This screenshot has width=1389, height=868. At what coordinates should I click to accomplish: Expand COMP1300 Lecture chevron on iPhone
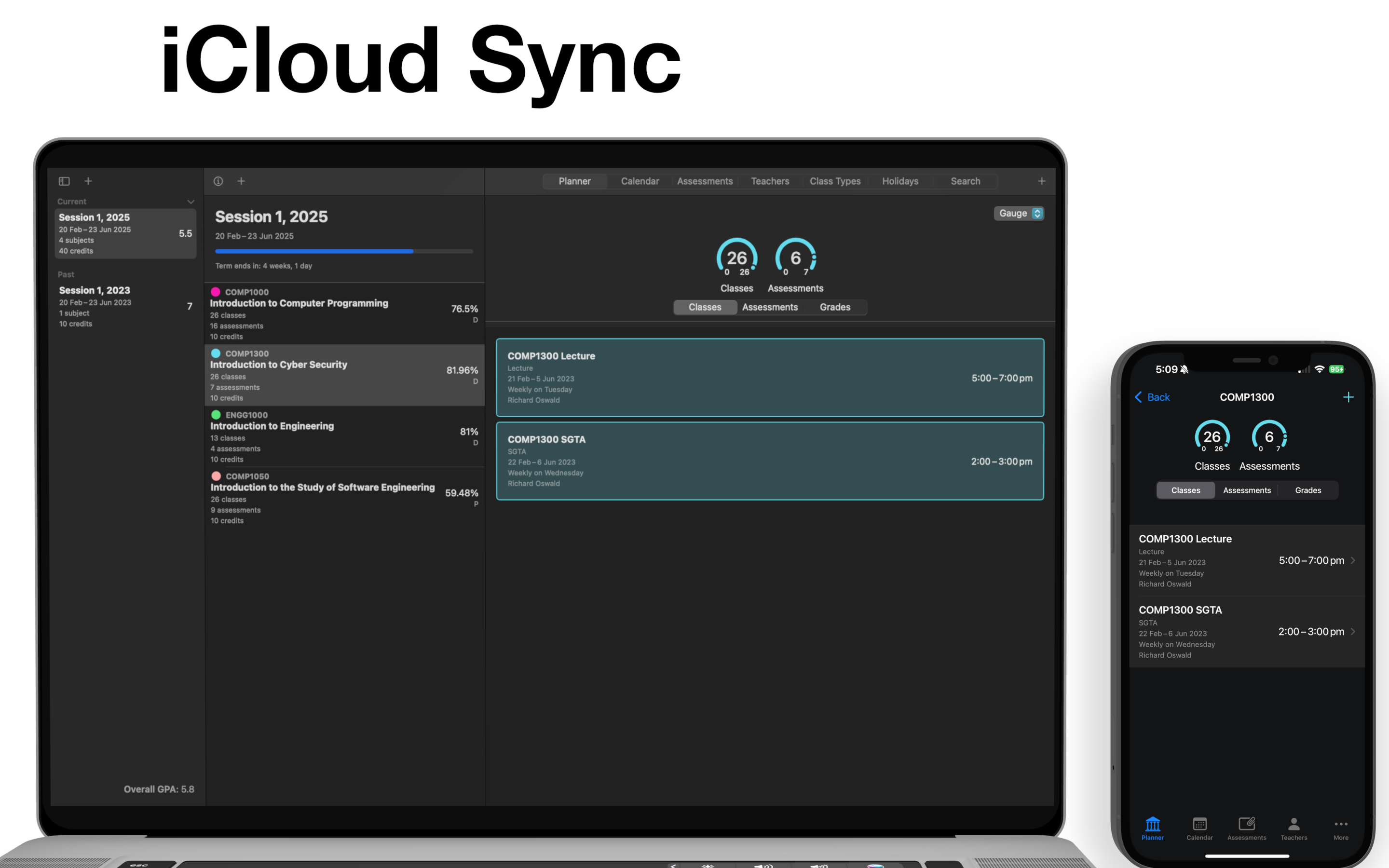(x=1353, y=560)
